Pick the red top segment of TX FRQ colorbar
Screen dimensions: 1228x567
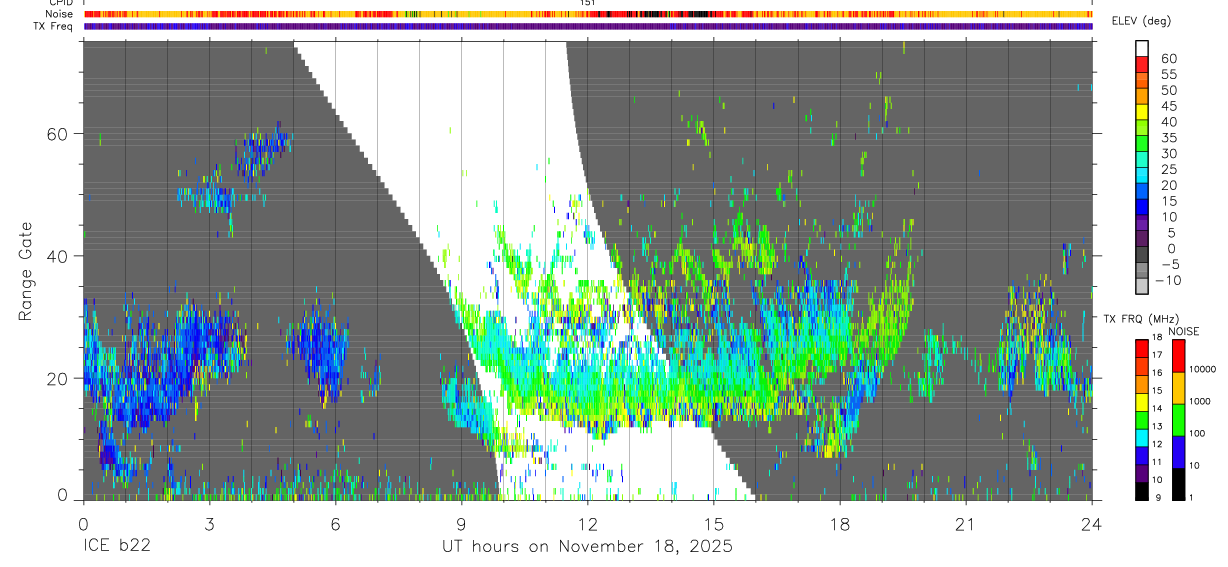click(1141, 348)
